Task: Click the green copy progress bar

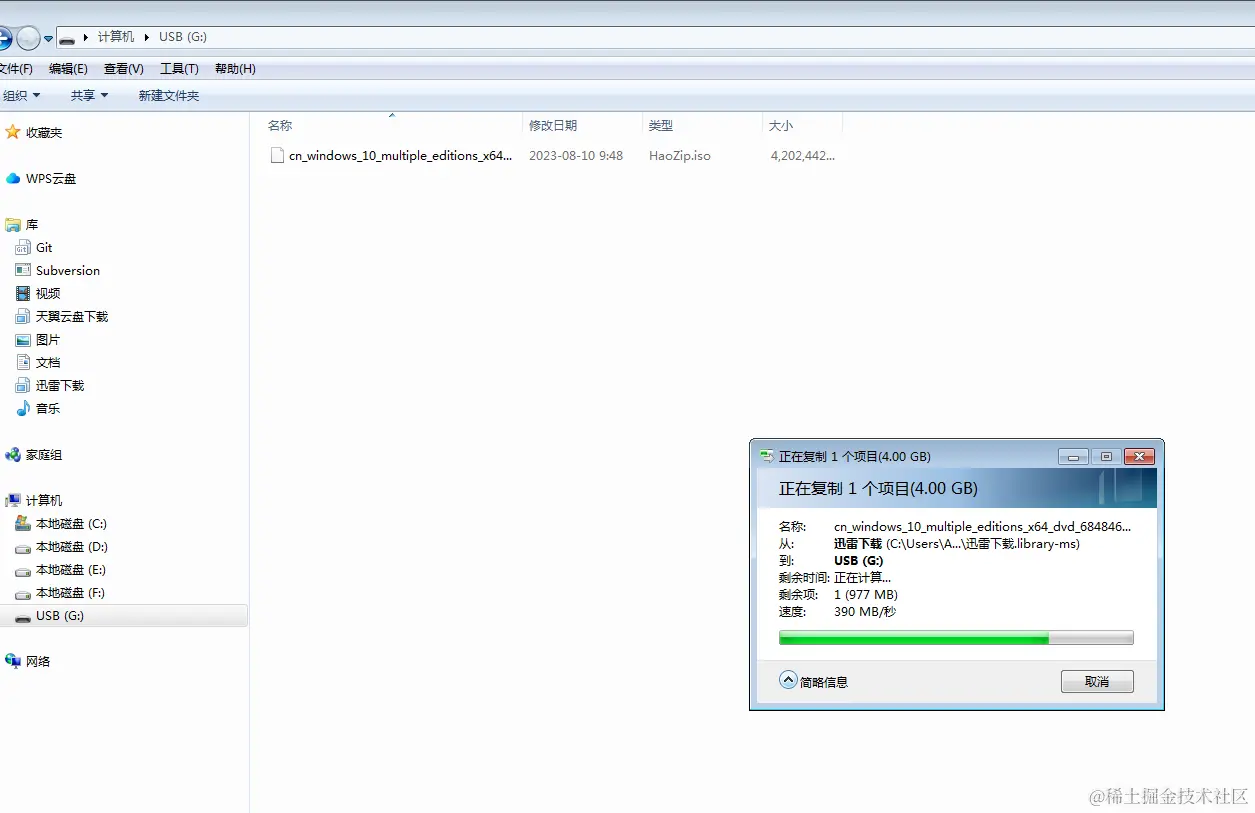Action: pos(956,638)
